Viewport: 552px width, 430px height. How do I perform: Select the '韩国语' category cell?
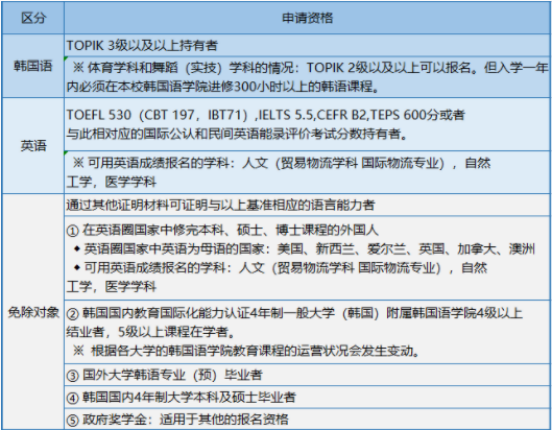click(x=33, y=66)
